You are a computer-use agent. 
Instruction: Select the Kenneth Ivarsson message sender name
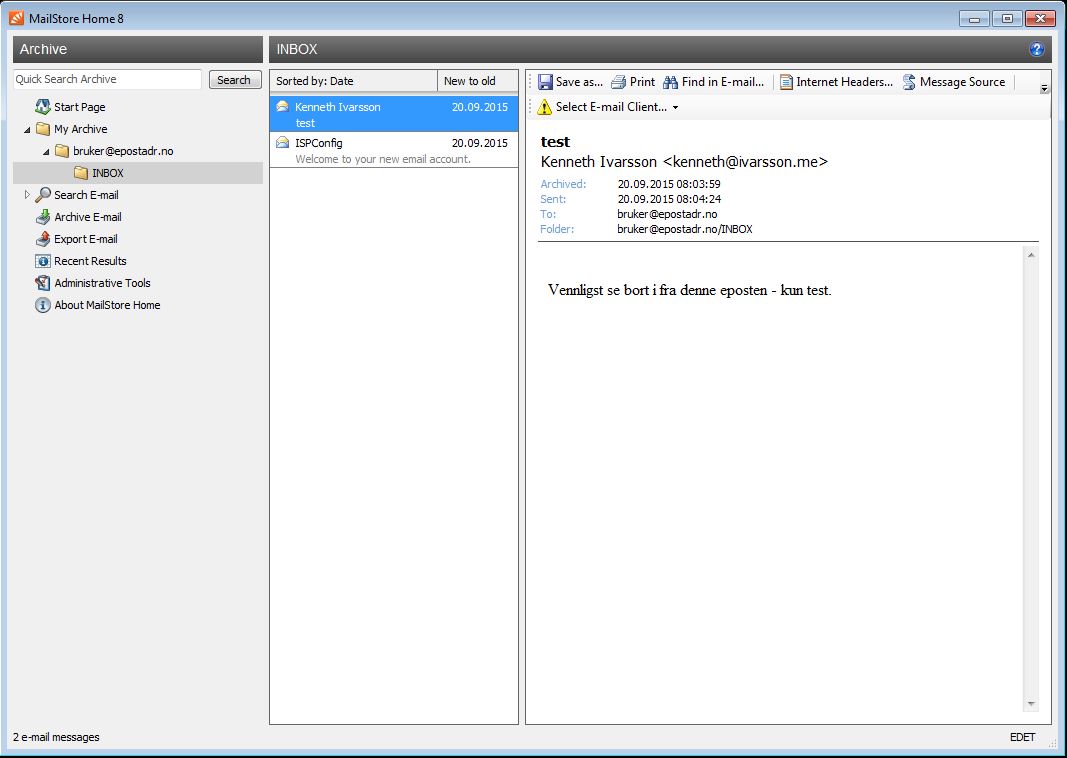[x=338, y=107]
